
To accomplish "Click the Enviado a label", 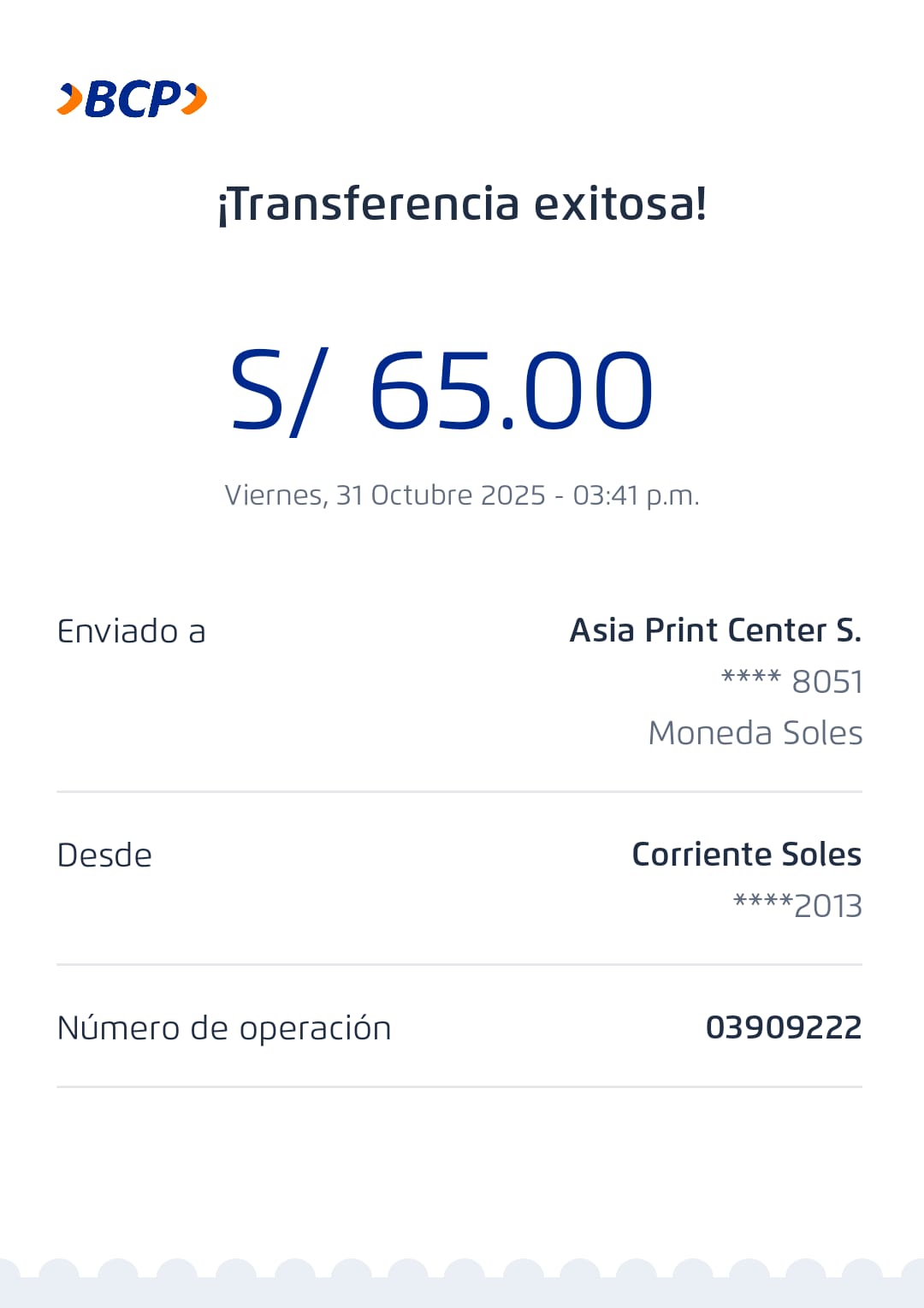I will coord(131,631).
